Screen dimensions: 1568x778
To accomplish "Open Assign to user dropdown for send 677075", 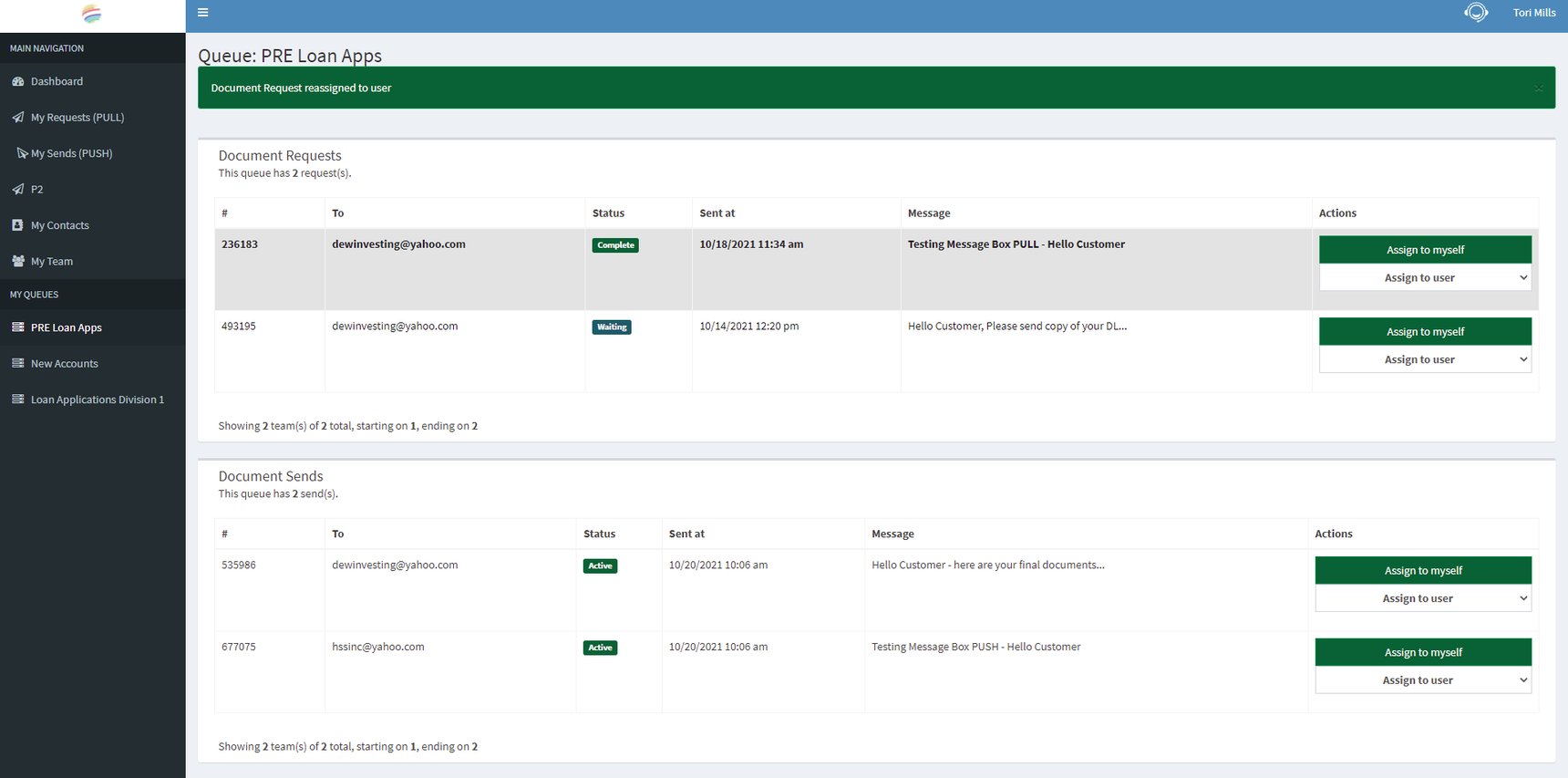I will [x=1423, y=680].
